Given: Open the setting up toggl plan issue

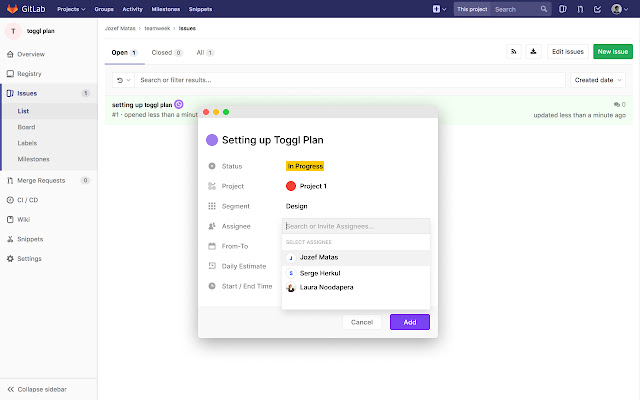Looking at the screenshot, I should (142, 105).
